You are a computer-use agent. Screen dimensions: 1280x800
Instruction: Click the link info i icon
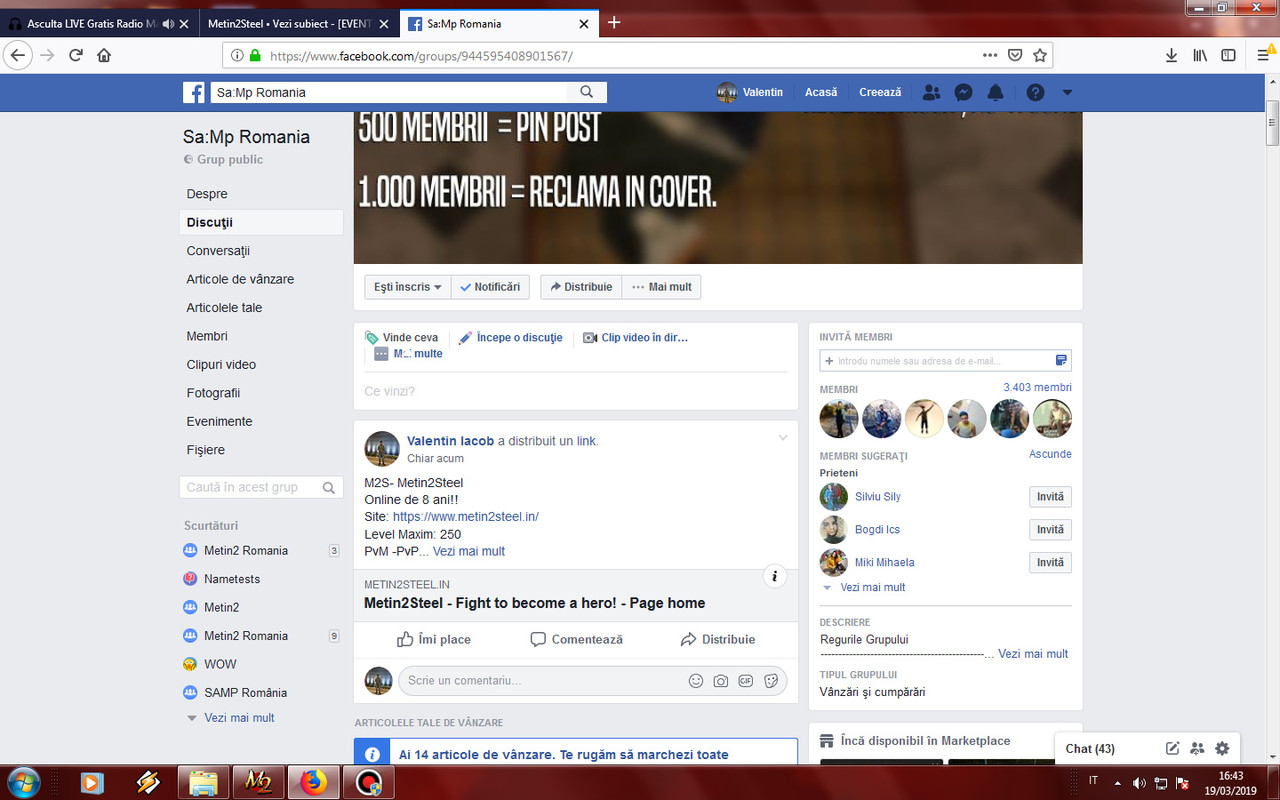click(x=774, y=576)
